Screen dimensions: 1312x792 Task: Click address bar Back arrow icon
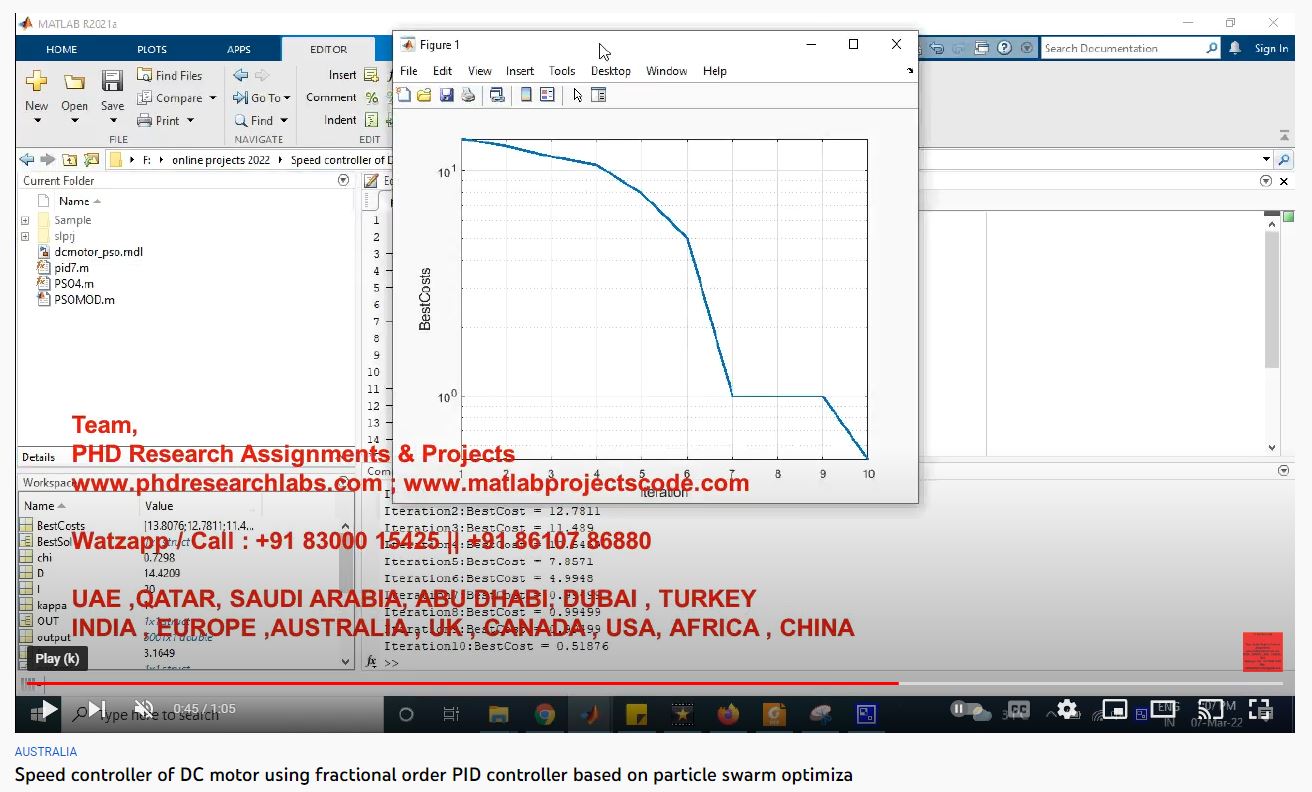point(27,160)
